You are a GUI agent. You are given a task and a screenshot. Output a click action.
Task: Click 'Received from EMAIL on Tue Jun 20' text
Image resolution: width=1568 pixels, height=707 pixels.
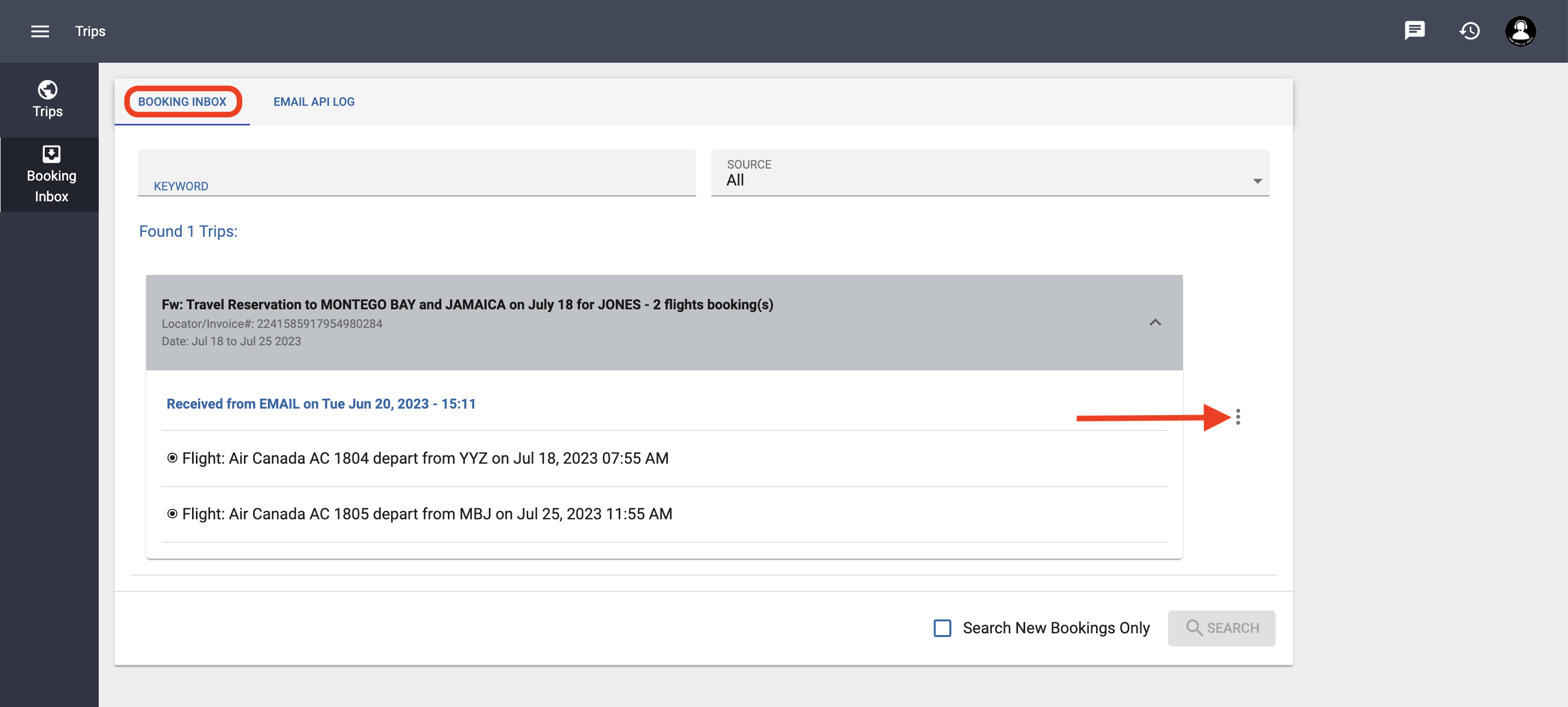321,404
